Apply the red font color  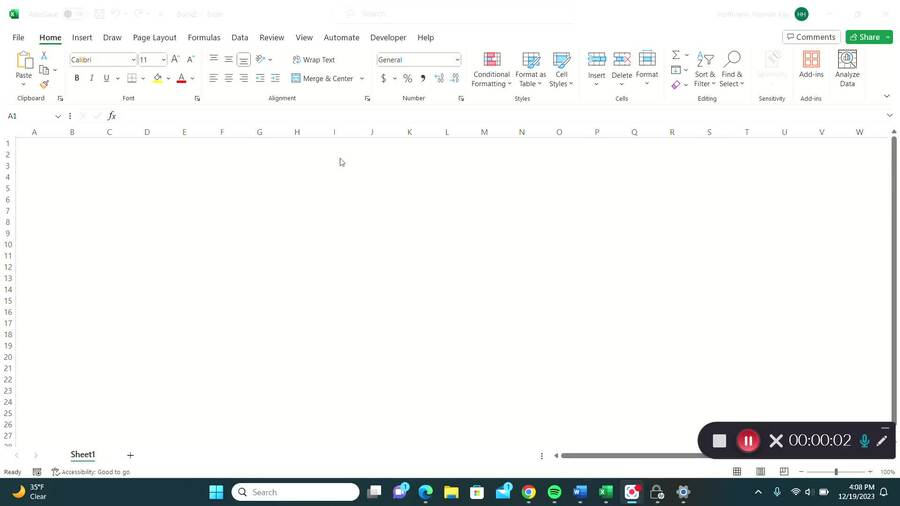[x=181, y=78]
